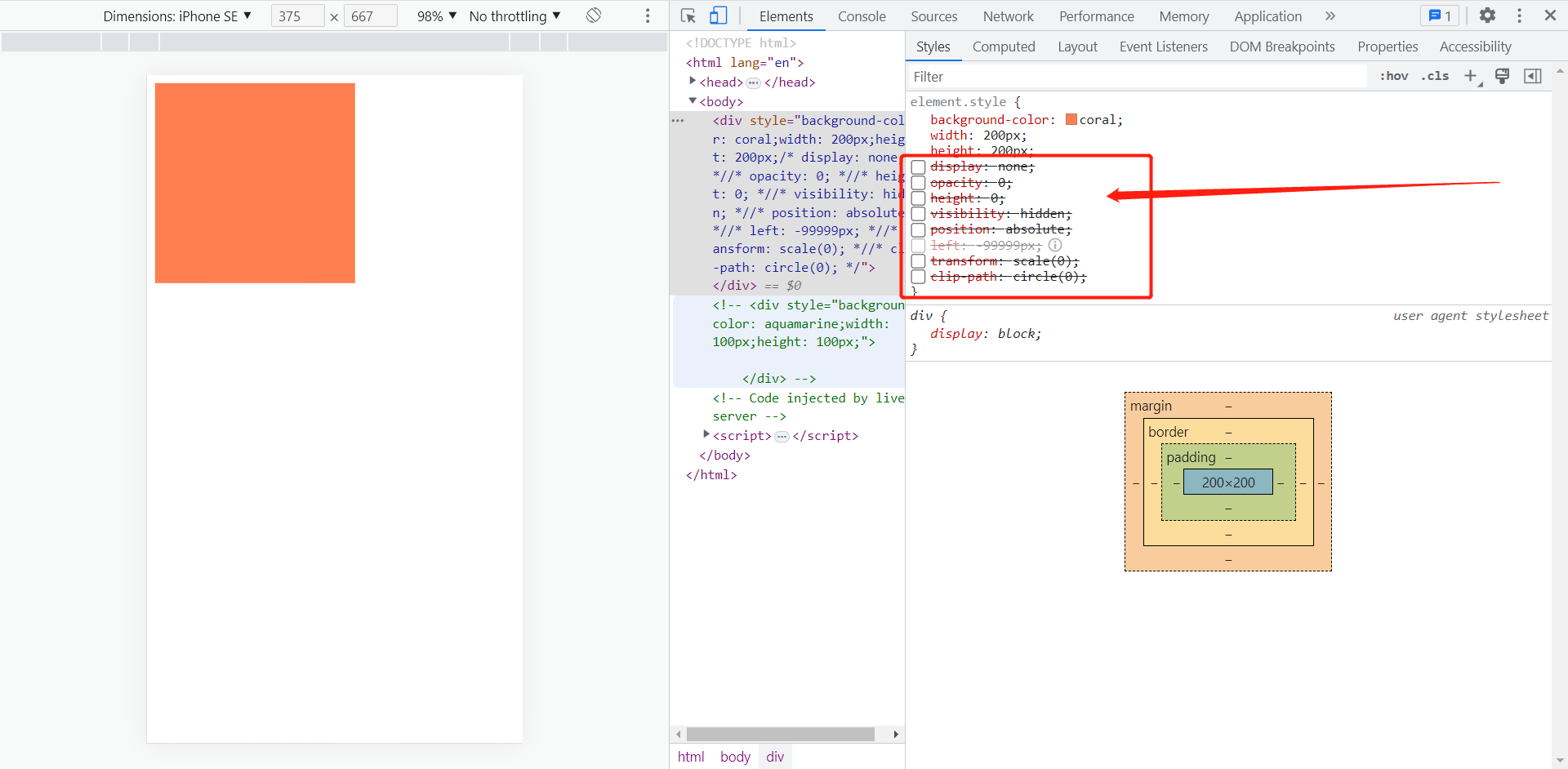Image resolution: width=1568 pixels, height=769 pixels.
Task: Enable the transform: scale(0) property
Action: pyautogui.click(x=919, y=261)
